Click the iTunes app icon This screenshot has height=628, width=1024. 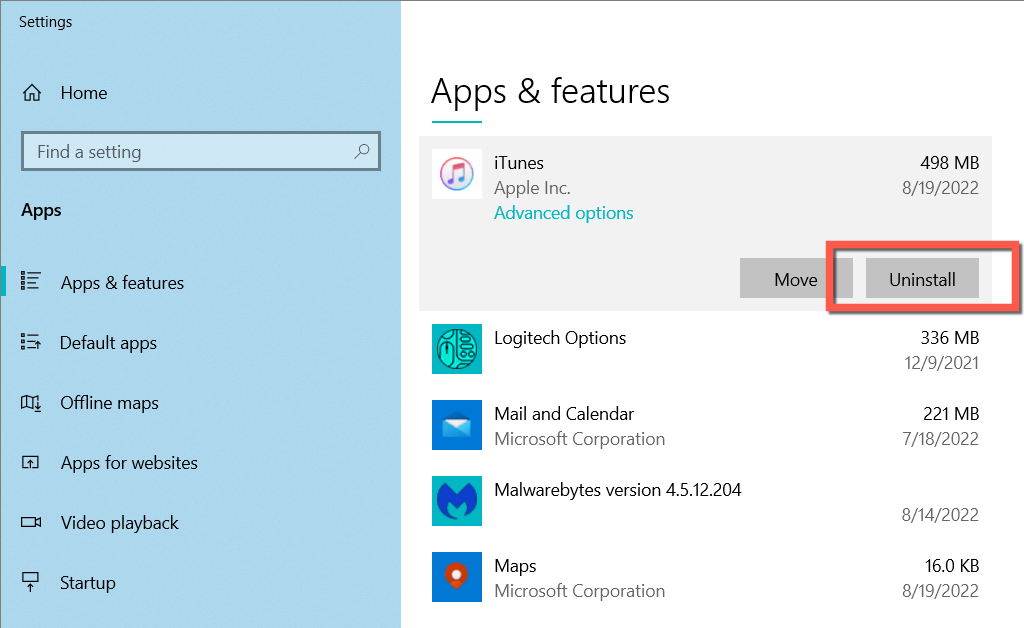tap(456, 174)
